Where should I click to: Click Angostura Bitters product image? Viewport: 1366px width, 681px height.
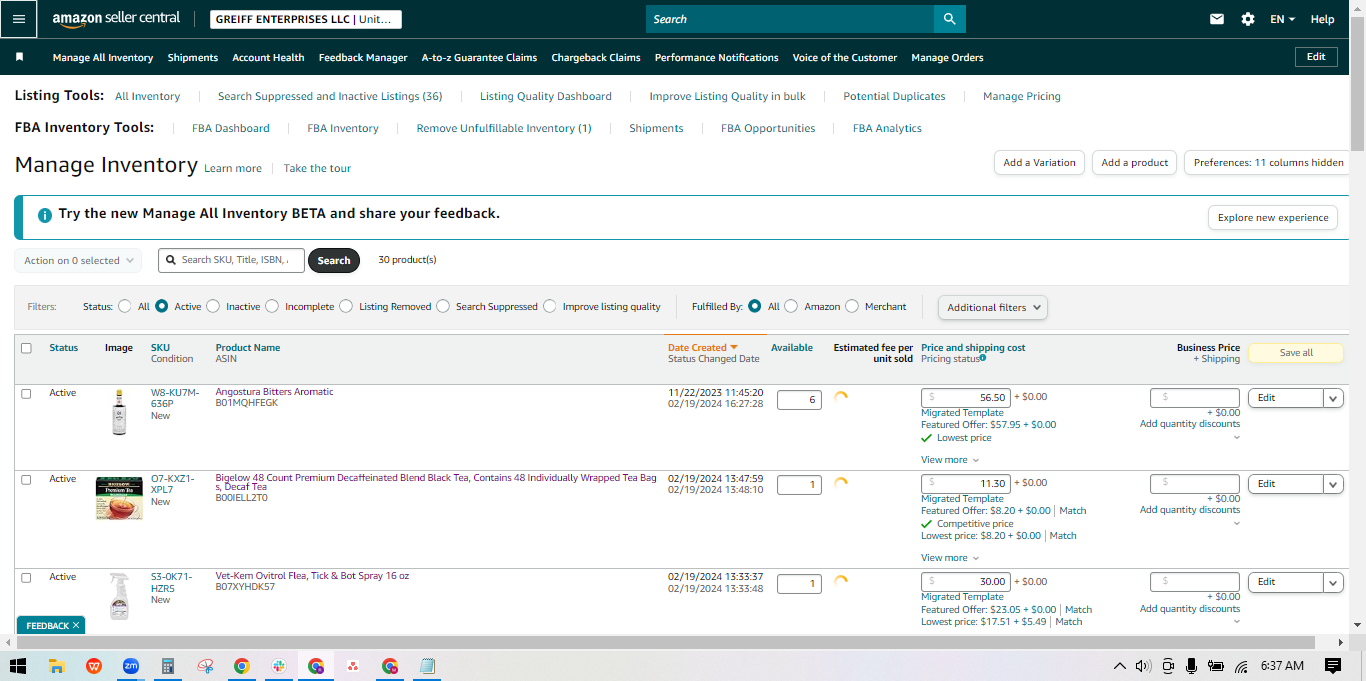[119, 411]
